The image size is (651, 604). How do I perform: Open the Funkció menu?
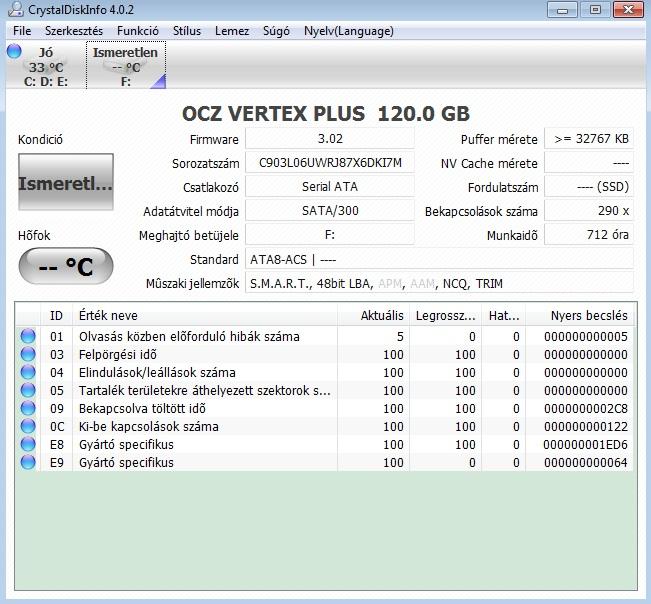pos(137,31)
